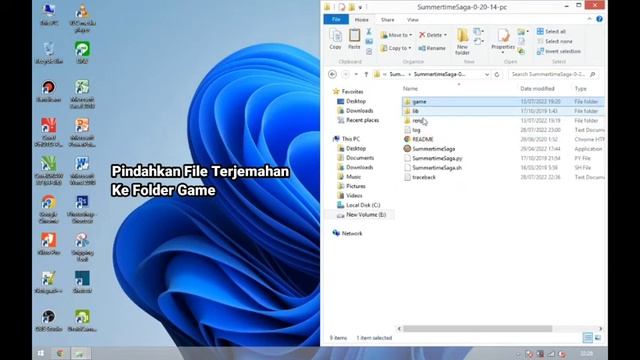640x360 pixels.
Task: Click the Search SummertimeSaga search field
Action: [553, 74]
